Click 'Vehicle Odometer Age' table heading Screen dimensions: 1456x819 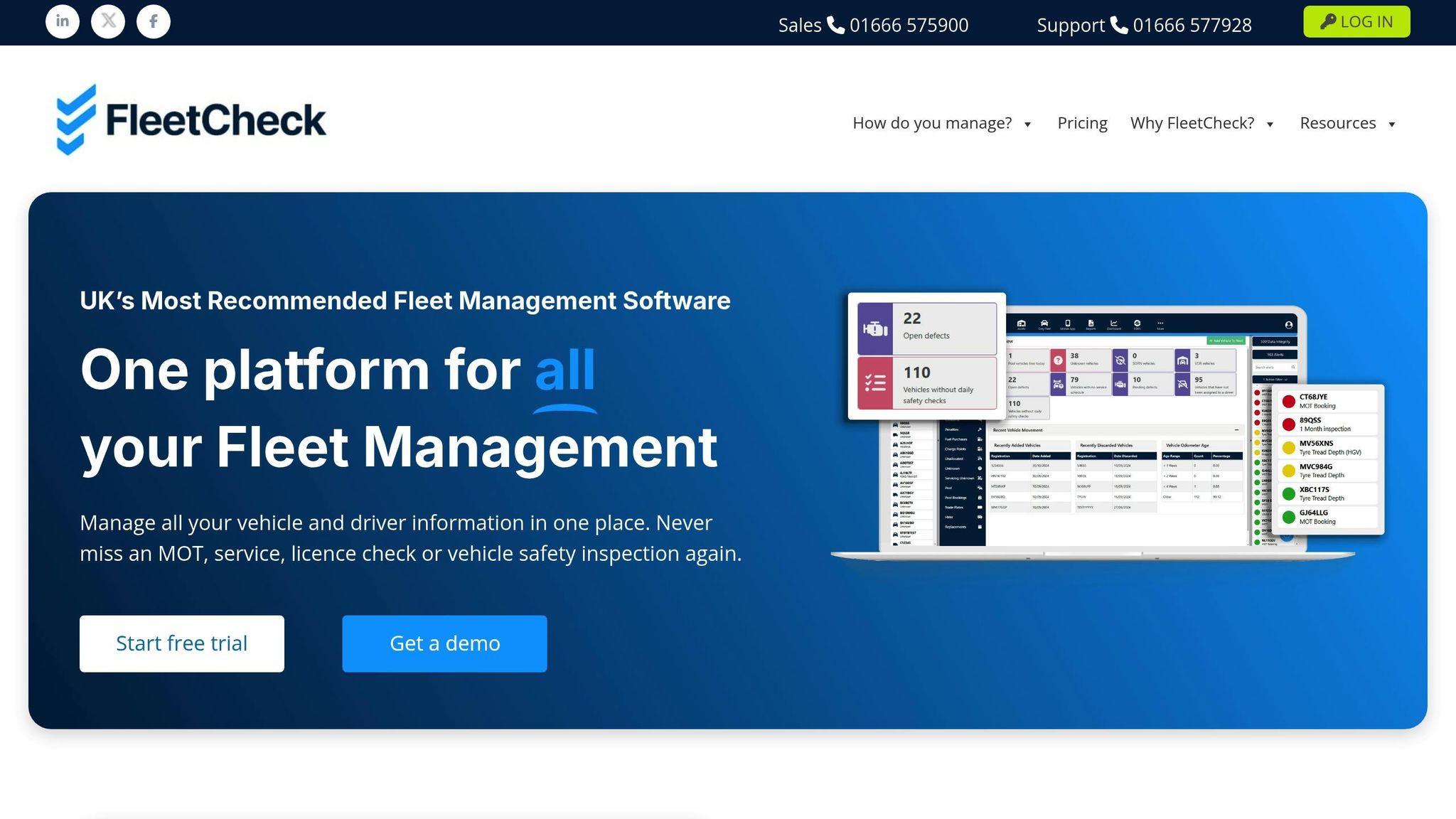(x=1187, y=445)
